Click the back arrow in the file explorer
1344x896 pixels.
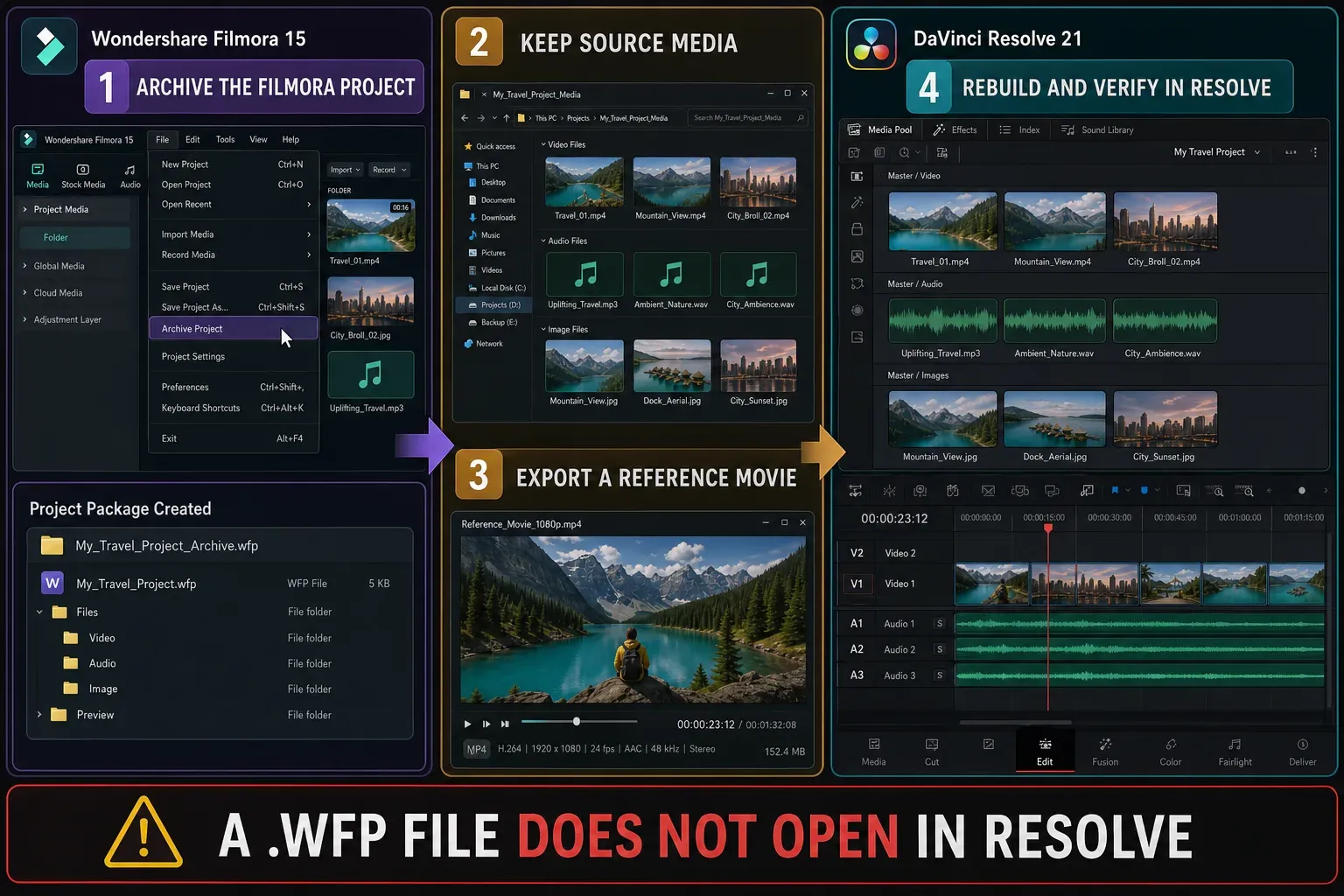pos(465,117)
